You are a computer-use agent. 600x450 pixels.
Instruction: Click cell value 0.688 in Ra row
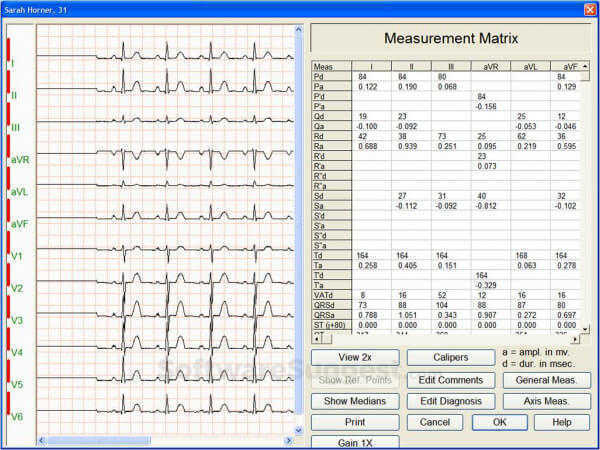pyautogui.click(x=368, y=146)
